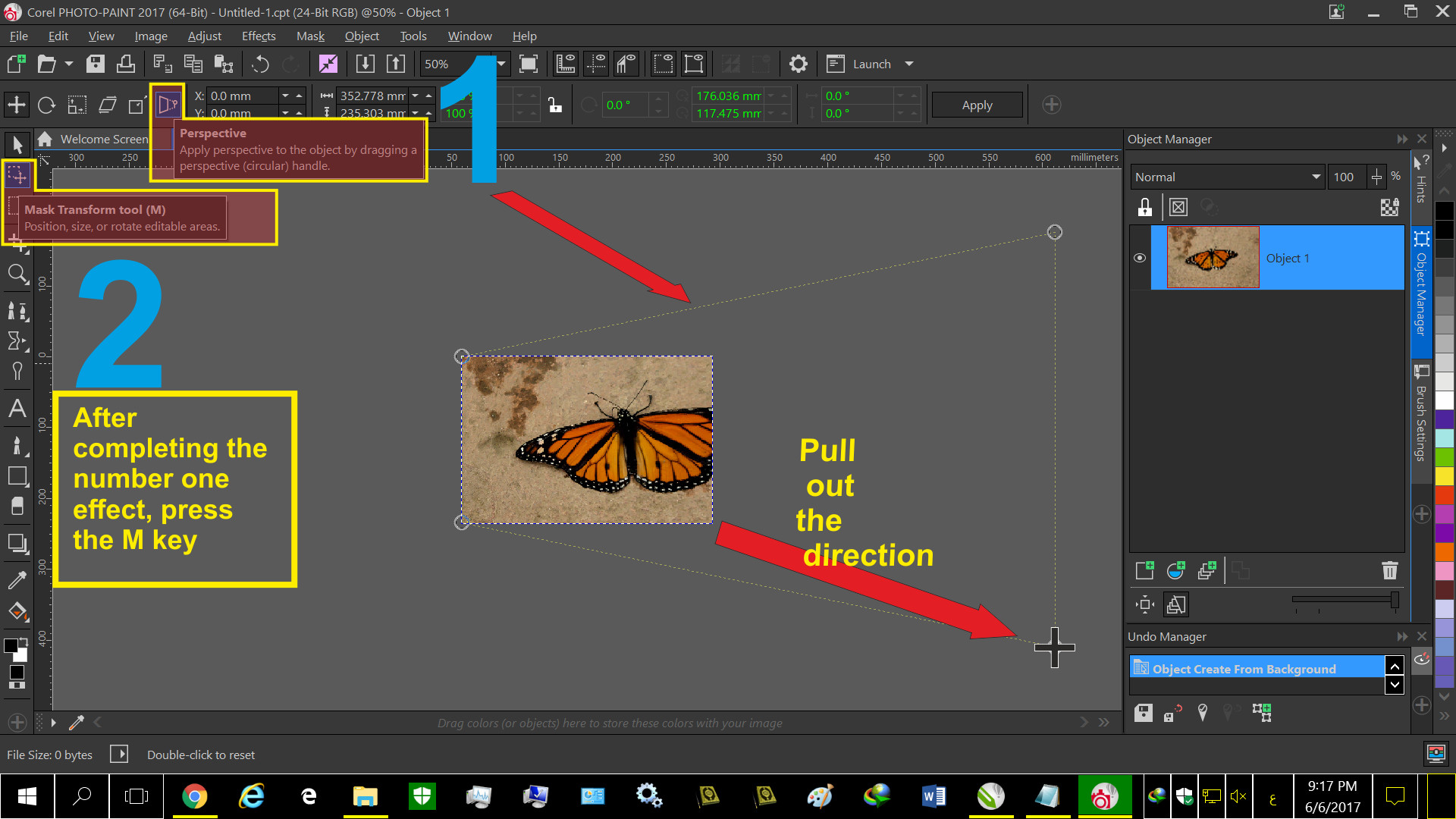1456x819 pixels.
Task: Click the Apply button
Action: click(x=975, y=104)
